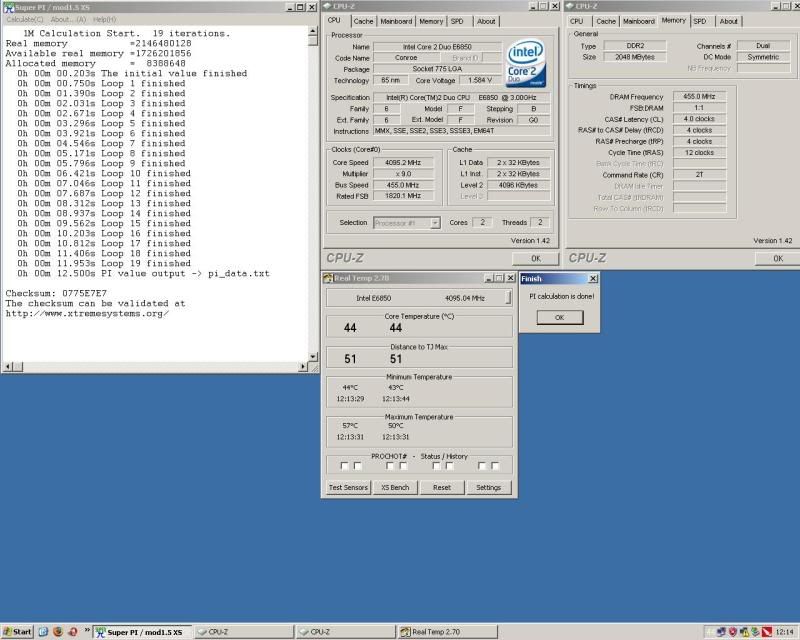800x640 pixels.
Task: Click the Test Sensors button in Real Temp
Action: click(x=348, y=487)
